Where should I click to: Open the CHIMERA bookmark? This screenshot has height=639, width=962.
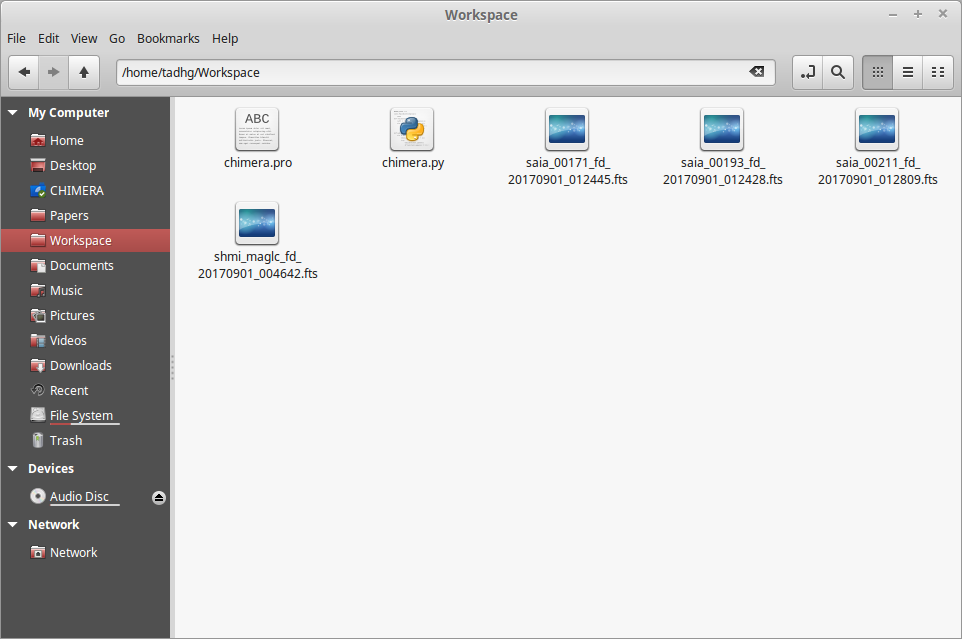(86, 191)
